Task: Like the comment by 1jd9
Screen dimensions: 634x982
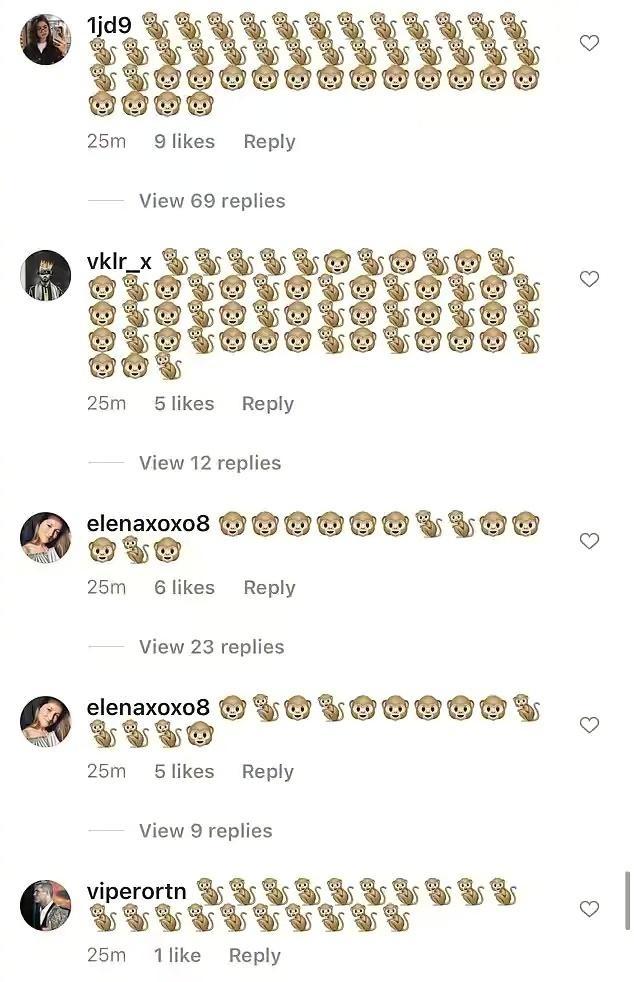Action: 589,43
